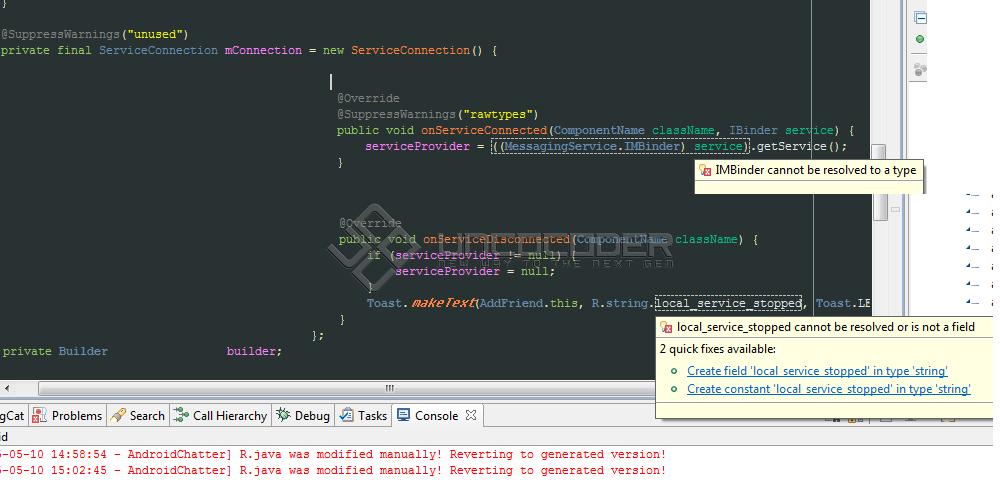Click 'Create constant local_service_stopped' quick fix

pyautogui.click(x=828, y=389)
